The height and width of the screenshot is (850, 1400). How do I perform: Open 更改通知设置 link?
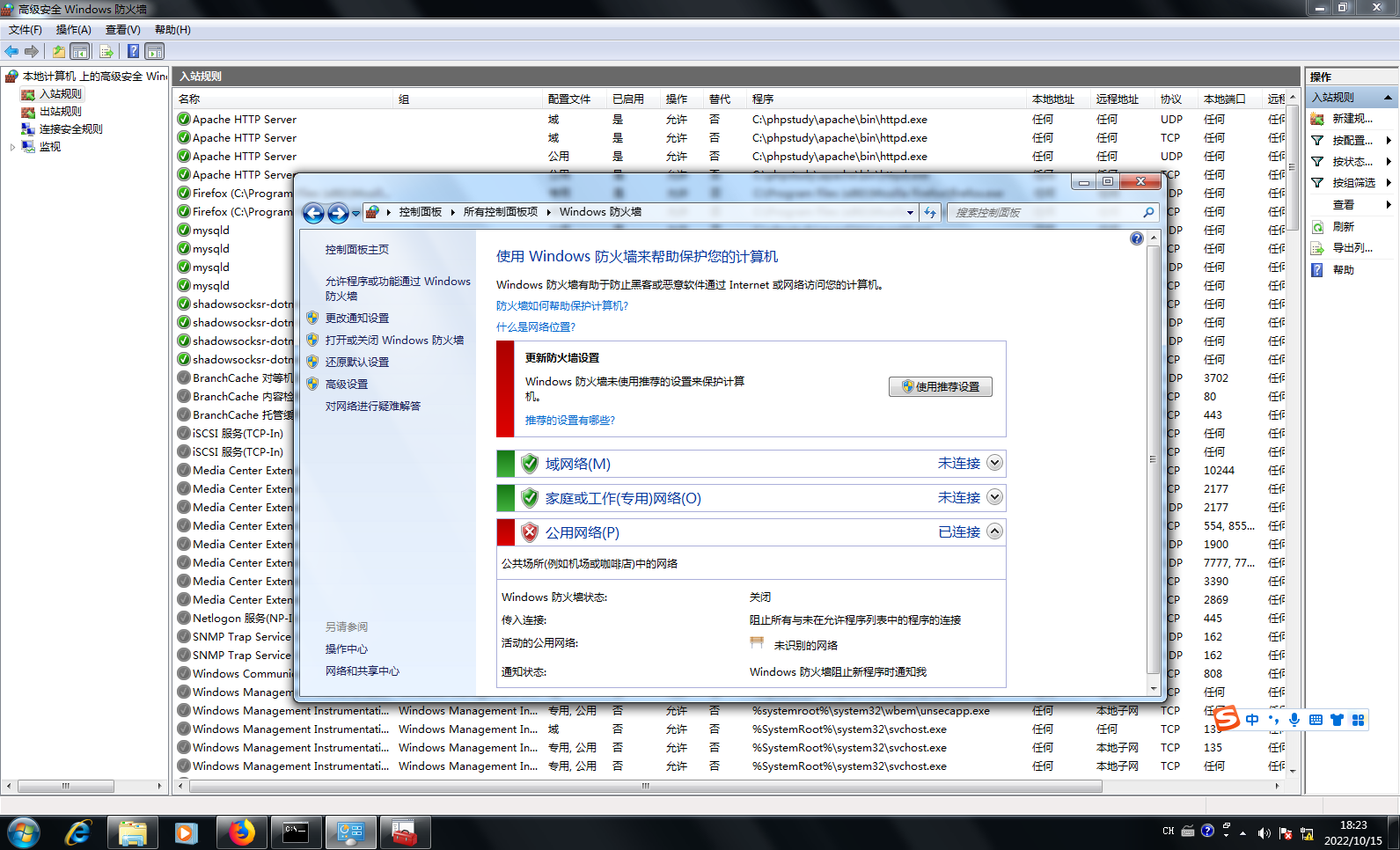point(357,319)
